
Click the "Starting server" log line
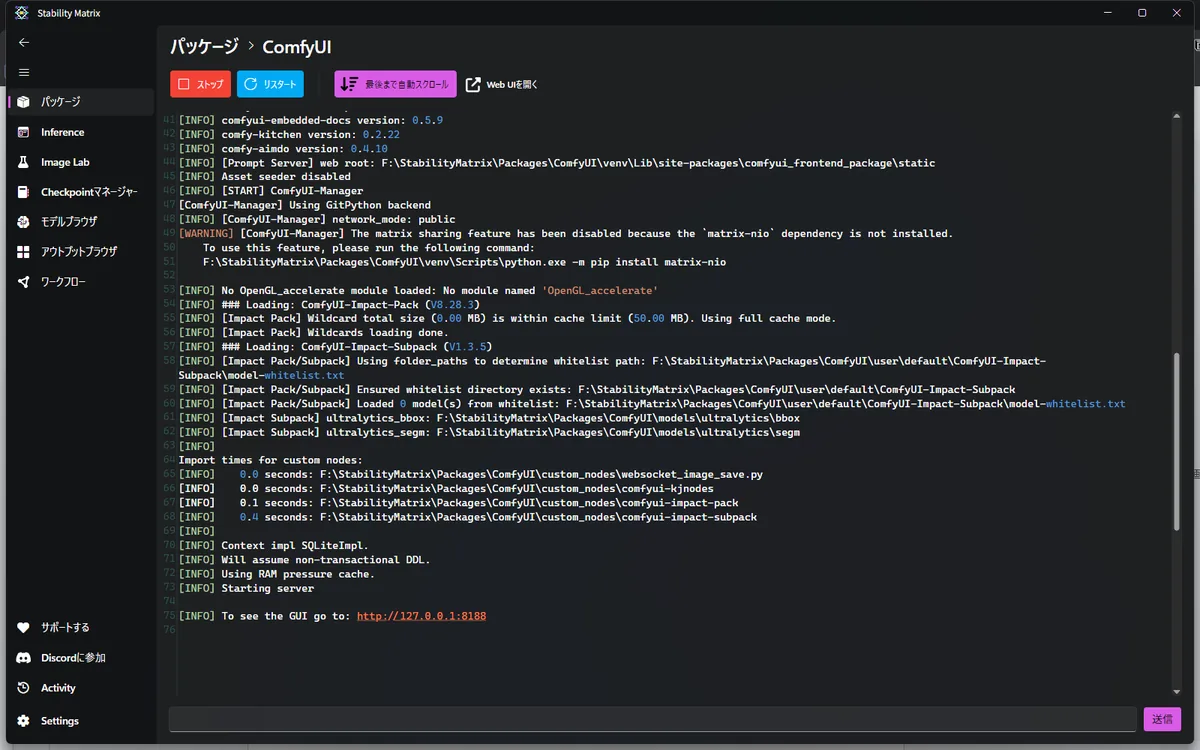pos(246,588)
